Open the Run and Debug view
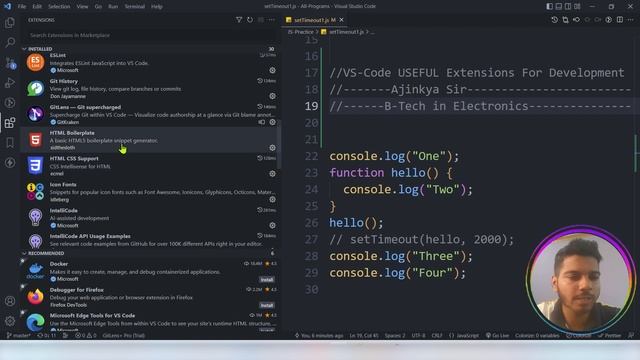The height and width of the screenshot is (360, 640). (10, 83)
